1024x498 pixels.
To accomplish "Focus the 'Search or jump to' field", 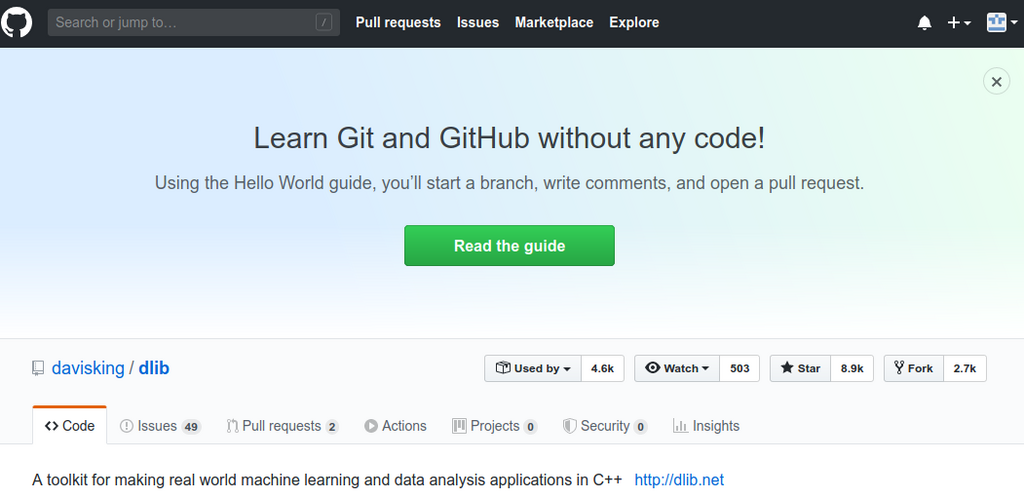I will click(193, 23).
